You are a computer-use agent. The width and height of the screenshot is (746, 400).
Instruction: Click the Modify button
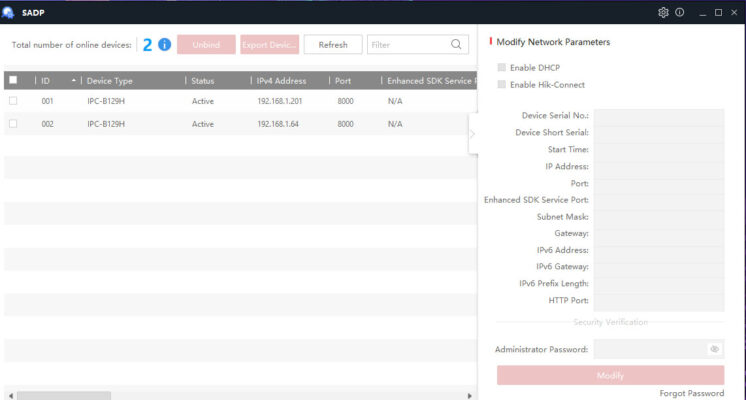point(610,375)
